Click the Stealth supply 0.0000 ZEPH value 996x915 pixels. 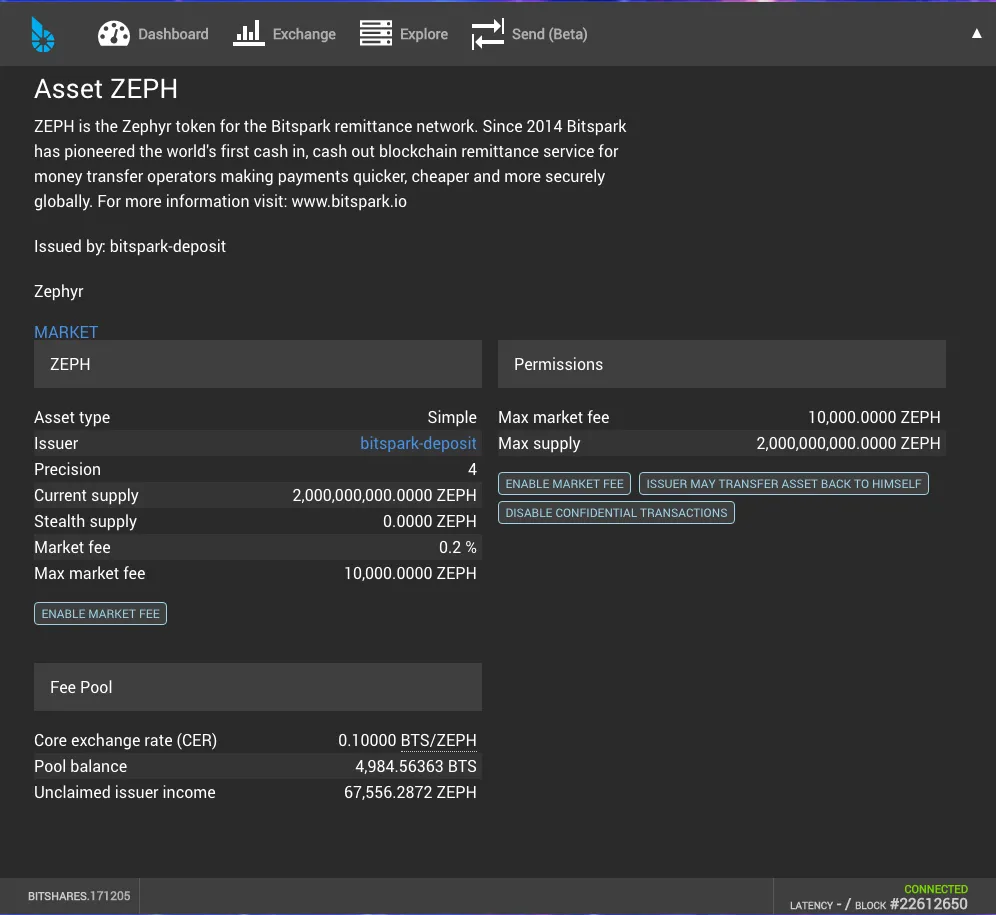tap(429, 521)
